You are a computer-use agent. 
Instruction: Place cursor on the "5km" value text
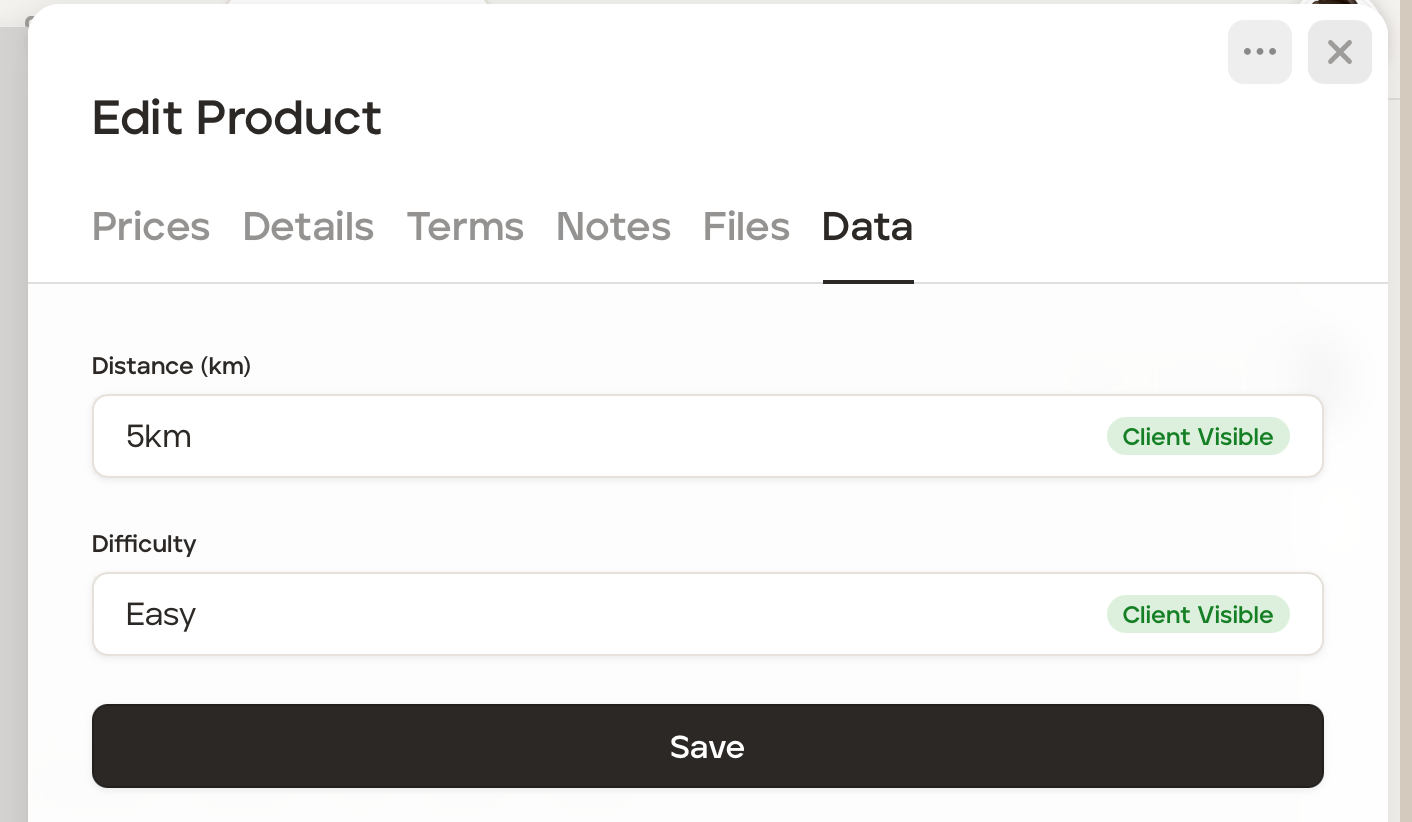(158, 437)
